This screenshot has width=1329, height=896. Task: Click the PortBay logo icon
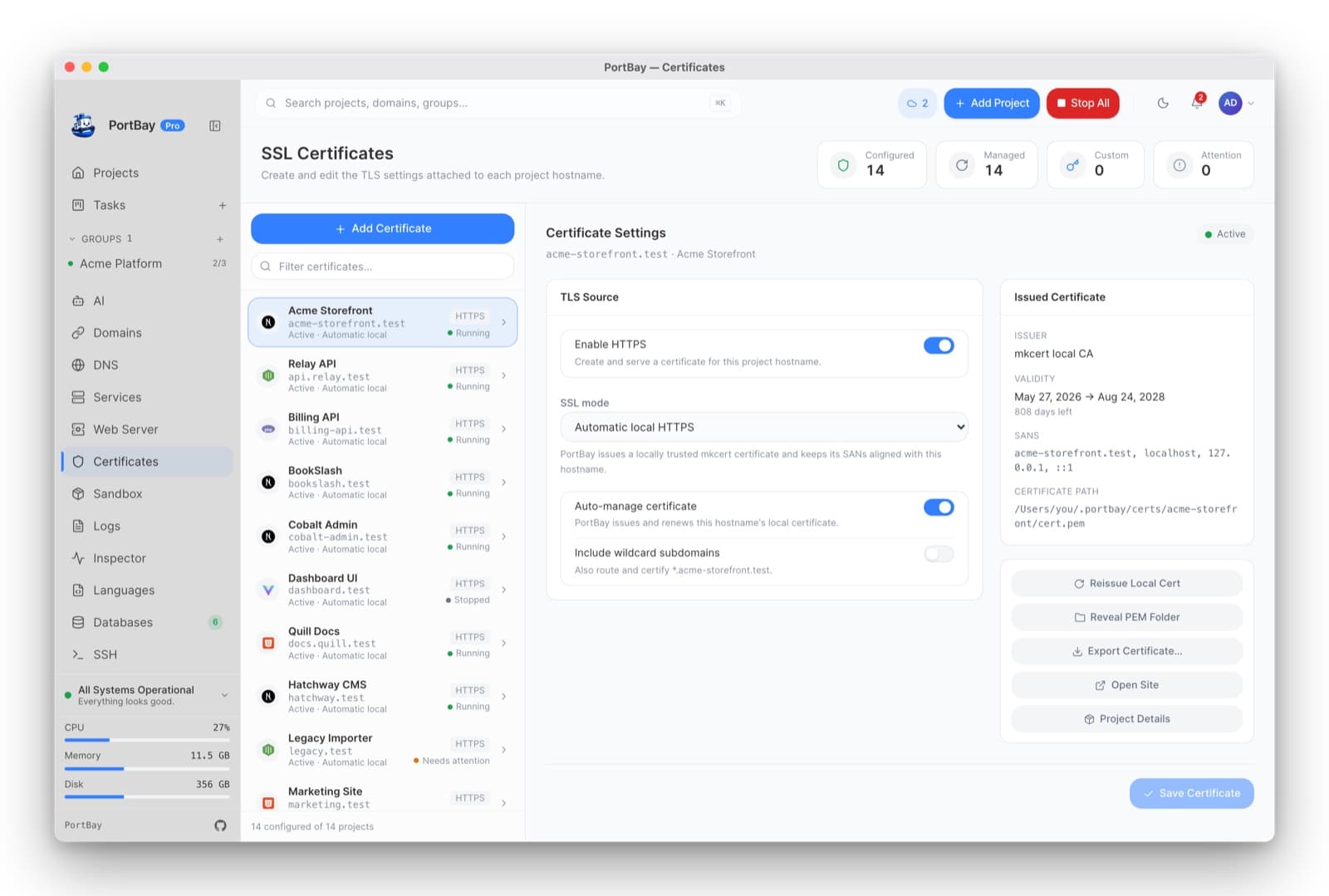tap(83, 125)
